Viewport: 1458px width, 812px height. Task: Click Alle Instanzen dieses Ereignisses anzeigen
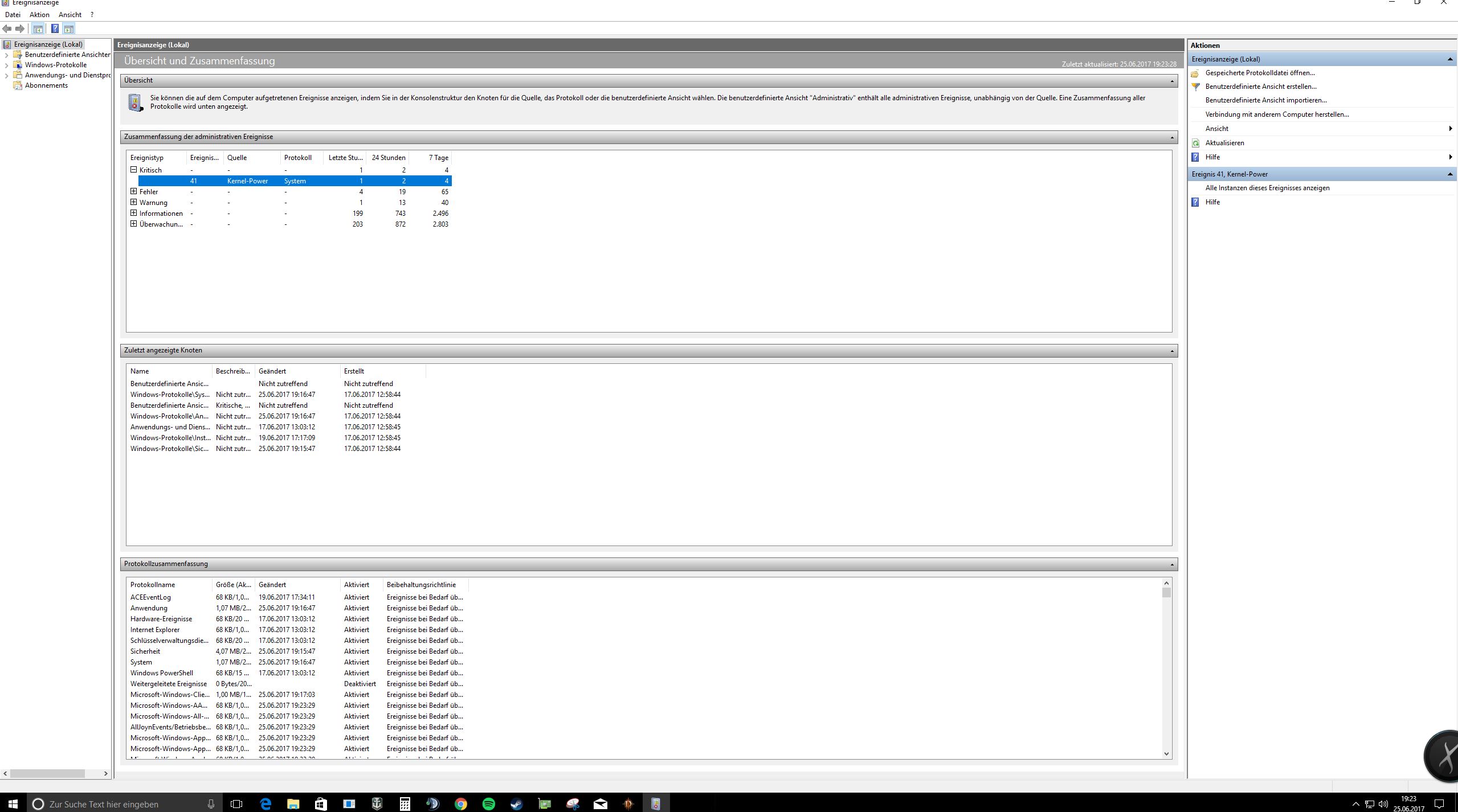click(1267, 188)
